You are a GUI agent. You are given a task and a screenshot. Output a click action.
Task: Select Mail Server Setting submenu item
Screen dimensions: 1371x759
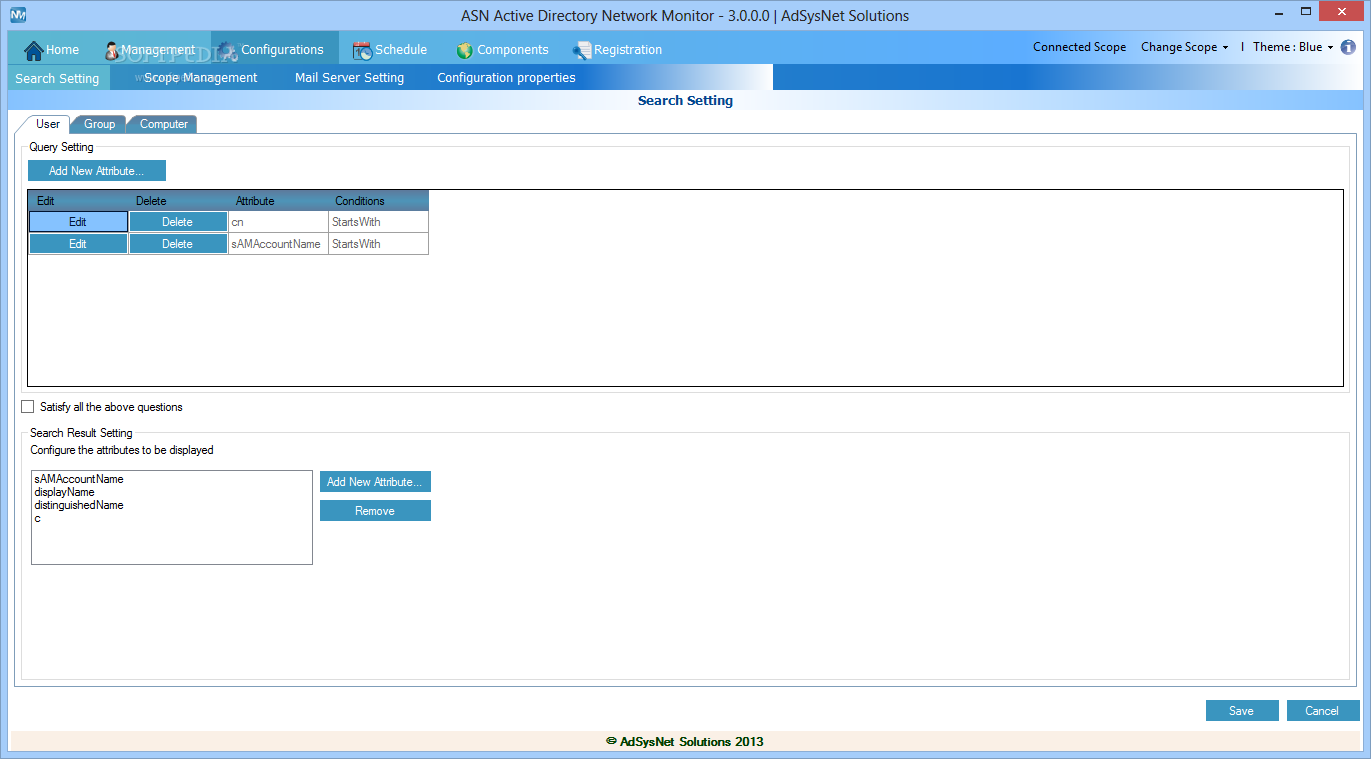click(x=349, y=78)
